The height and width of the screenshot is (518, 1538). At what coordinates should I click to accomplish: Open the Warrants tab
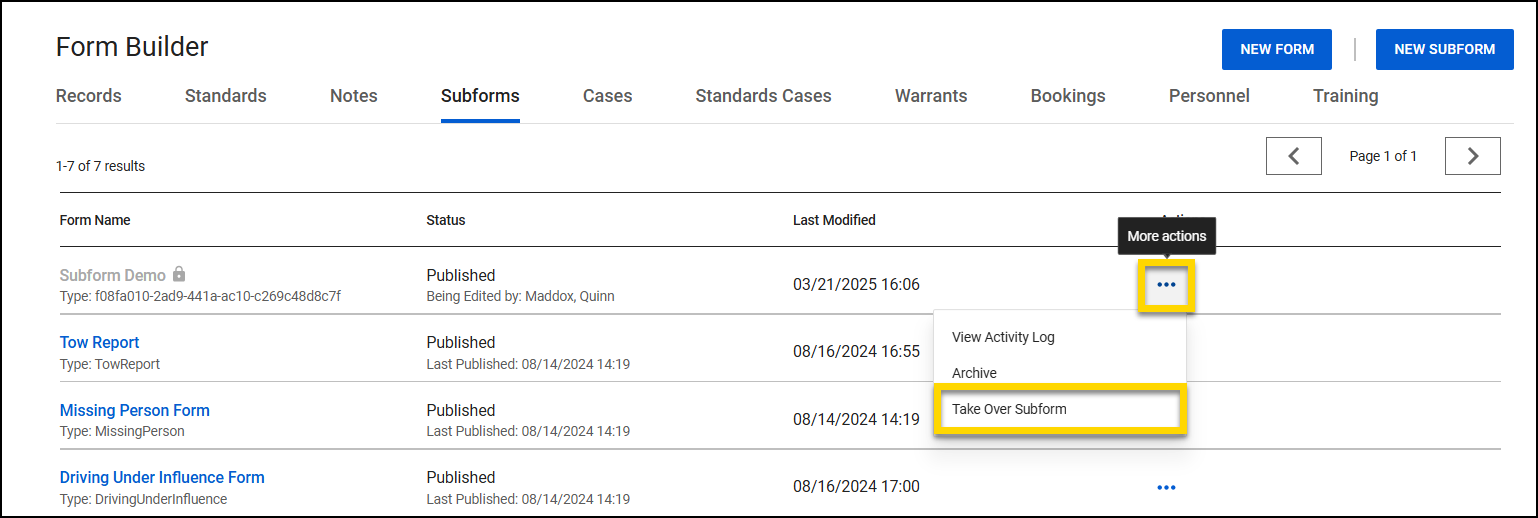[x=931, y=96]
